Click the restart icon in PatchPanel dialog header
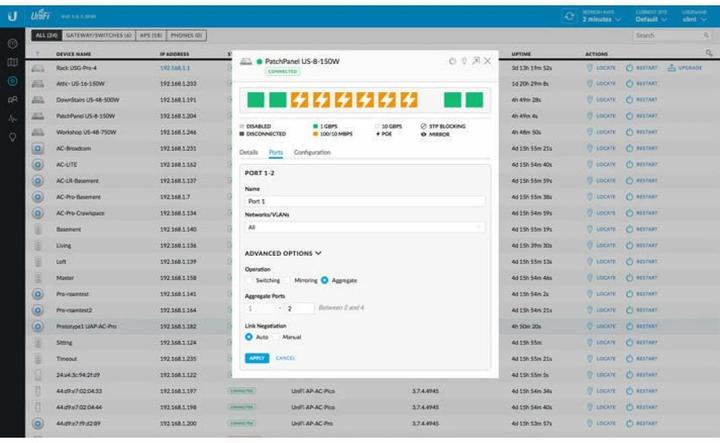 452,61
